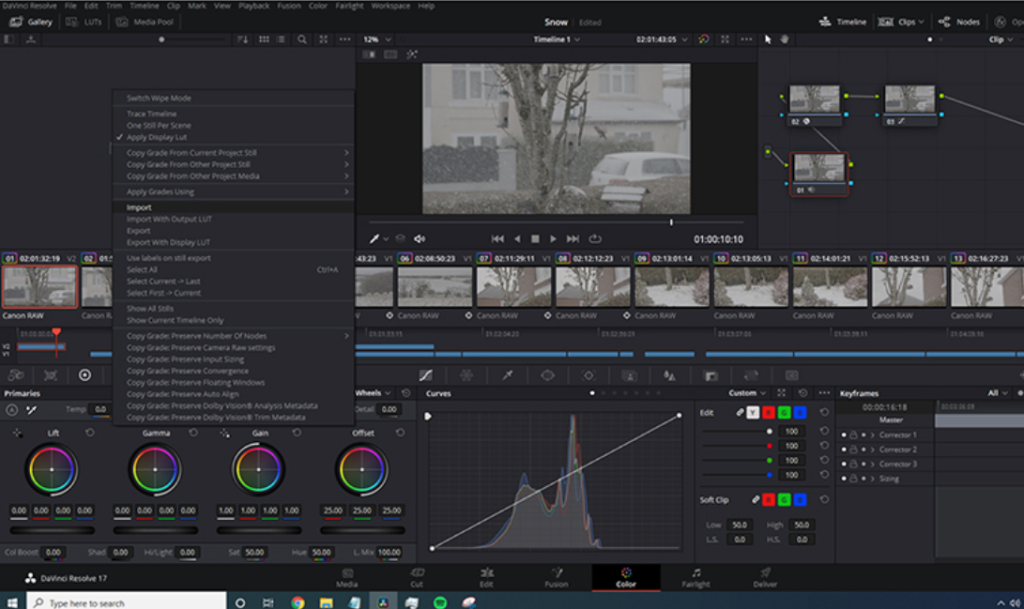Switch to the Deliver page tab
The height and width of the screenshot is (609, 1024).
[x=765, y=578]
